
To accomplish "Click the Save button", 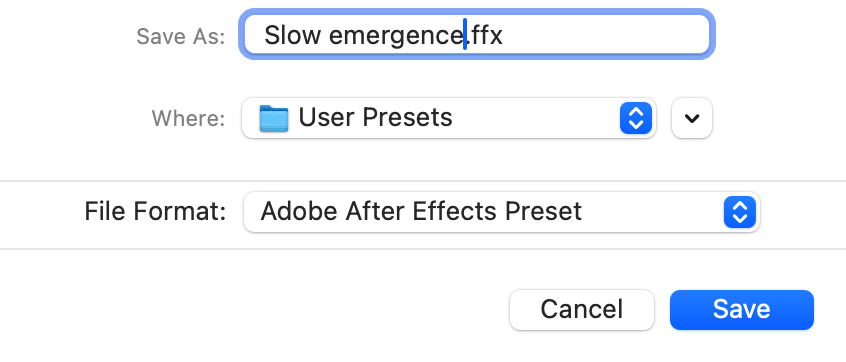I will 741,310.
